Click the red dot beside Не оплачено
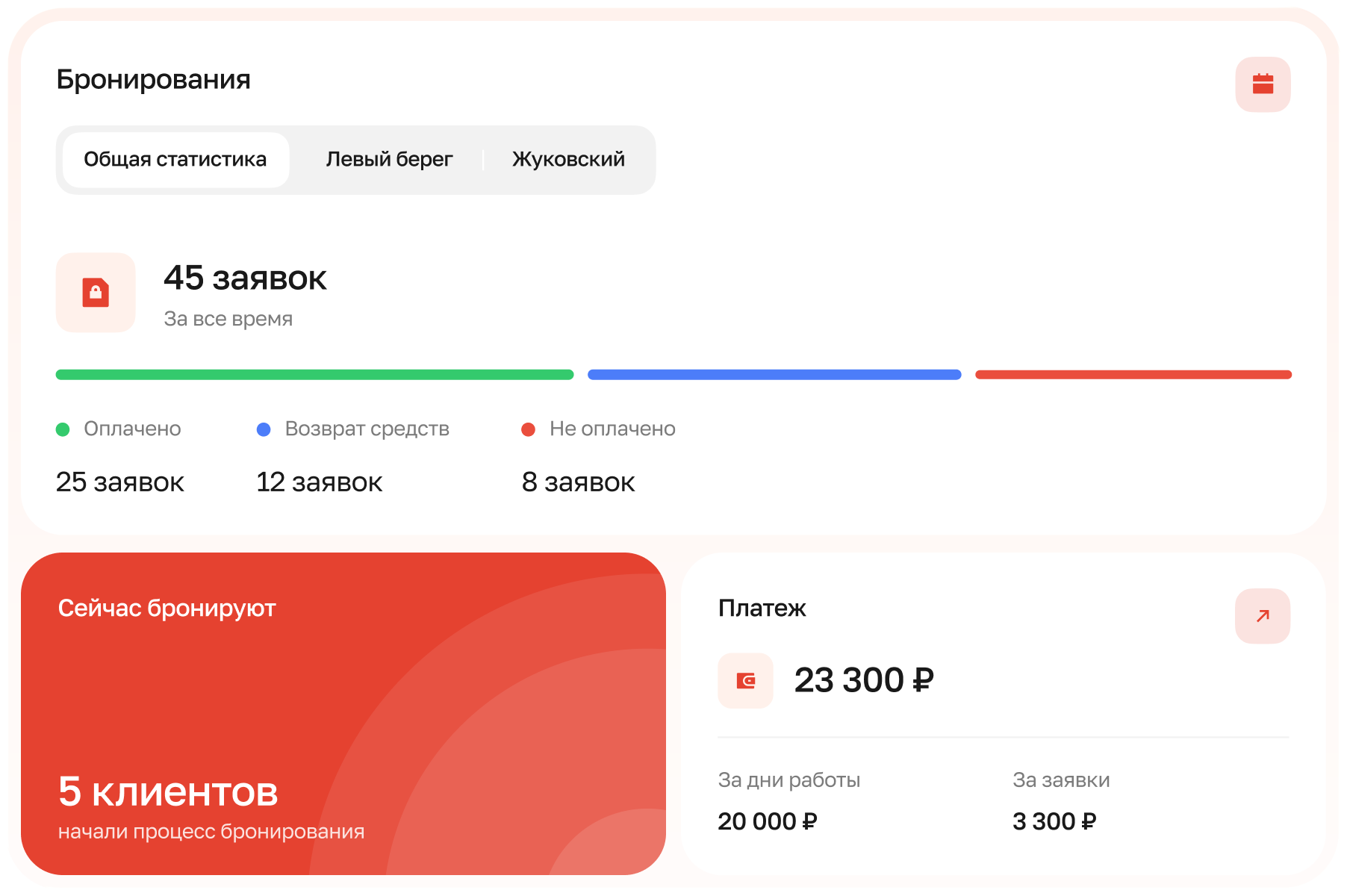The width and height of the screenshot is (1347, 896). click(x=528, y=429)
